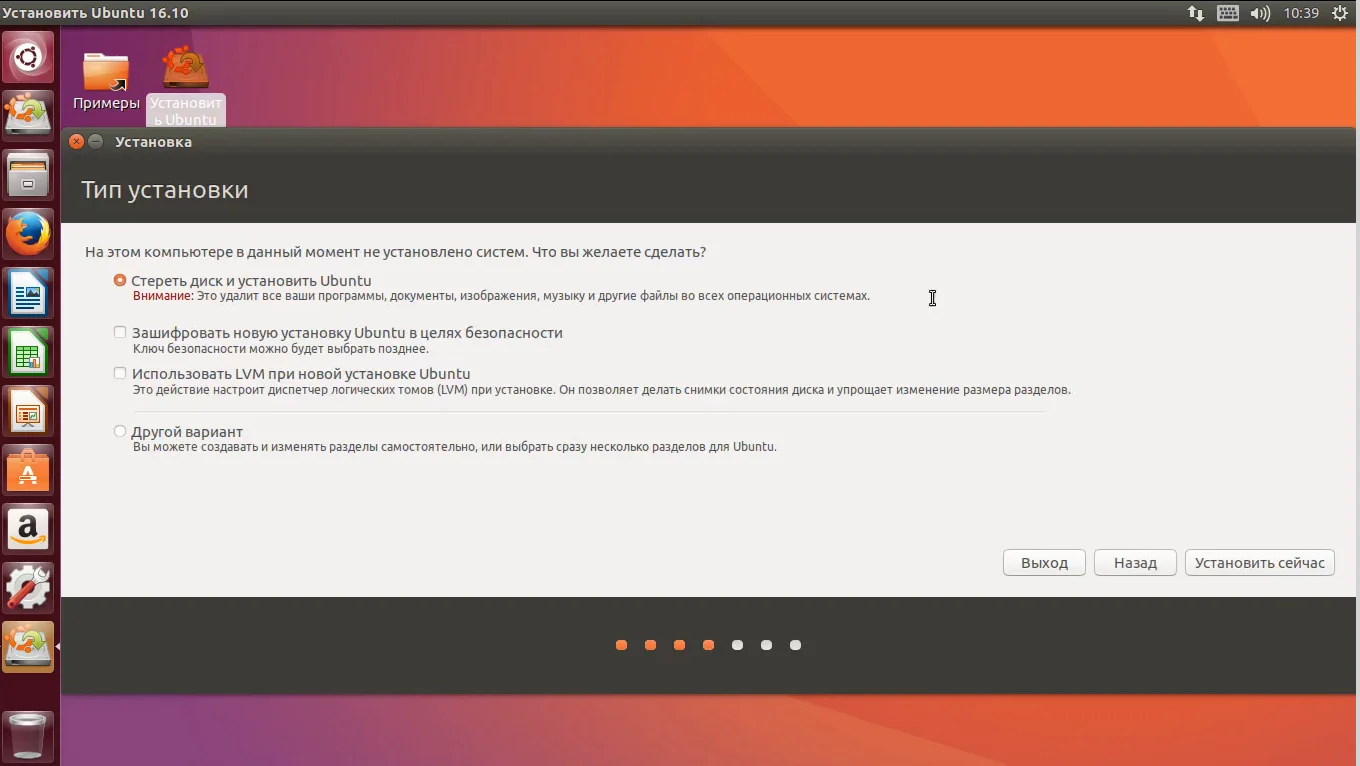Open the 10:39 clock menu
The height and width of the screenshot is (766, 1360).
1301,13
